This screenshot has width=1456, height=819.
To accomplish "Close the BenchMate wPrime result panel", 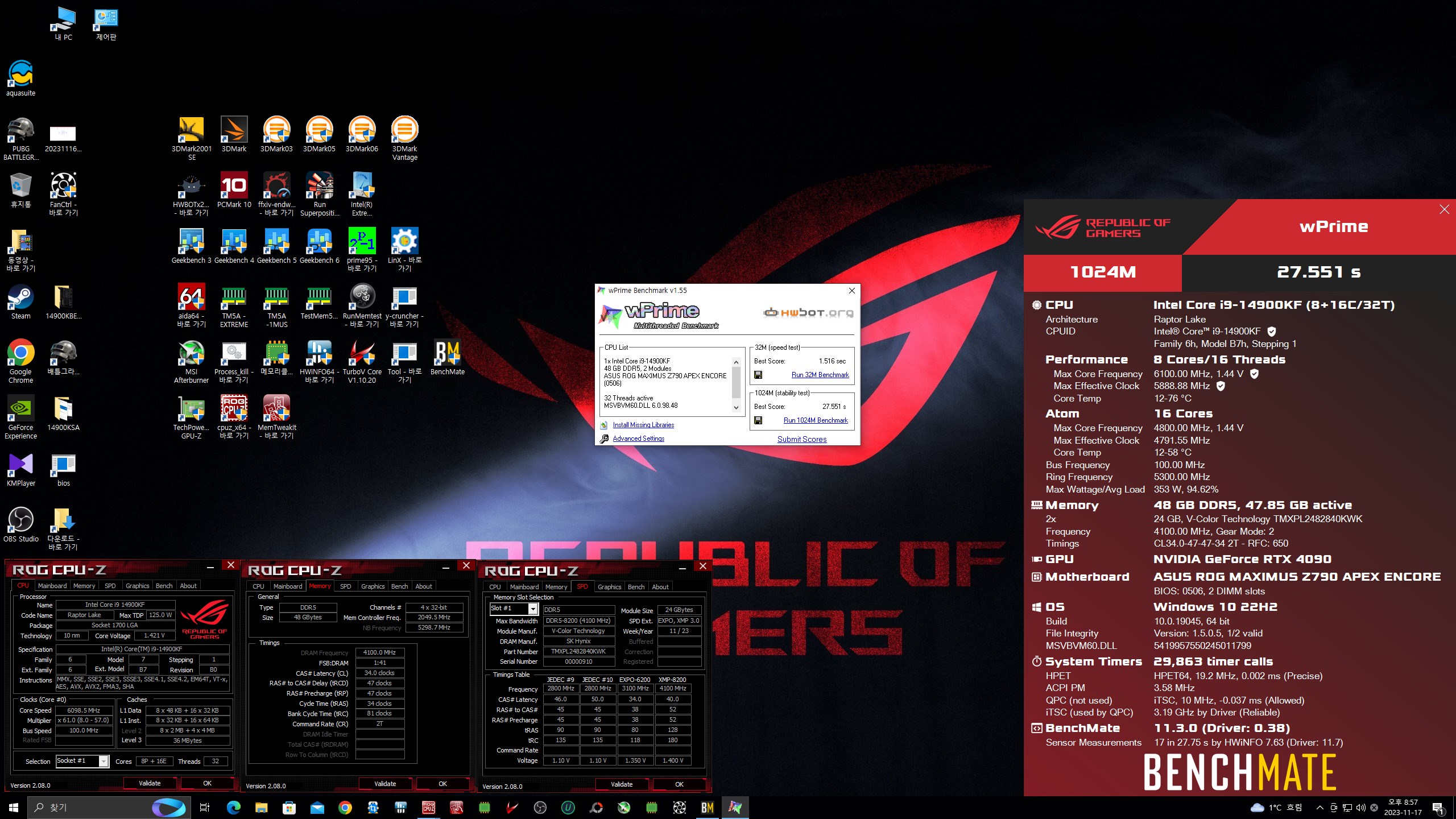I will point(1444,209).
